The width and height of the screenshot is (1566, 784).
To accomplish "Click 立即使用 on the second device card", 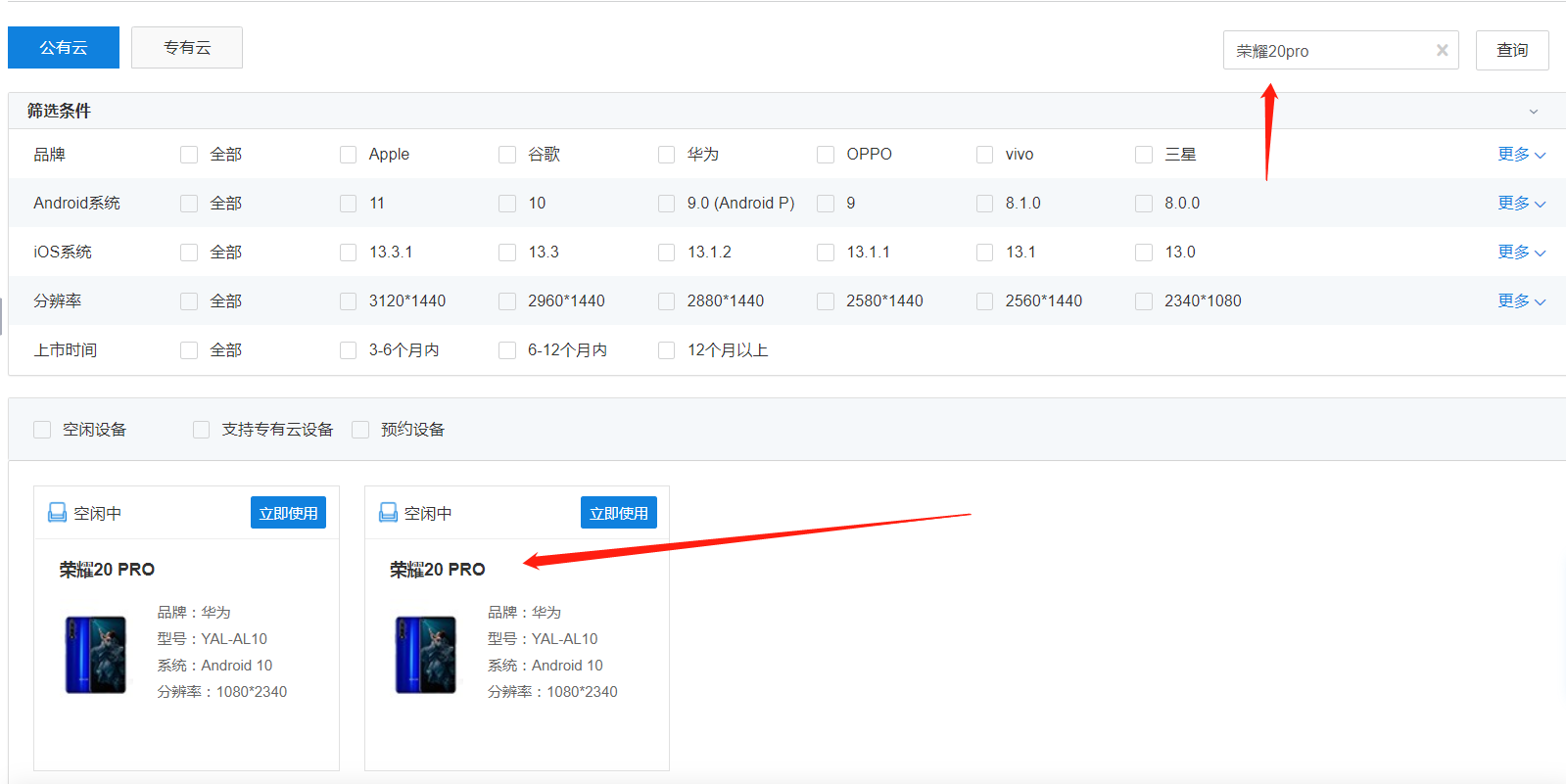I will tap(619, 513).
